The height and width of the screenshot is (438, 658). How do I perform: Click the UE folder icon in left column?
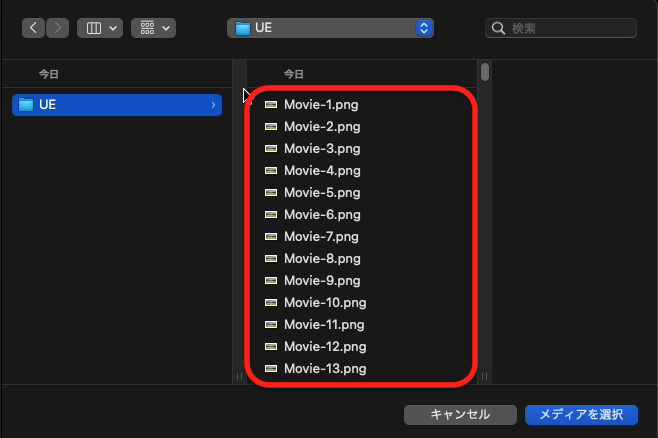pyautogui.click(x=26, y=104)
